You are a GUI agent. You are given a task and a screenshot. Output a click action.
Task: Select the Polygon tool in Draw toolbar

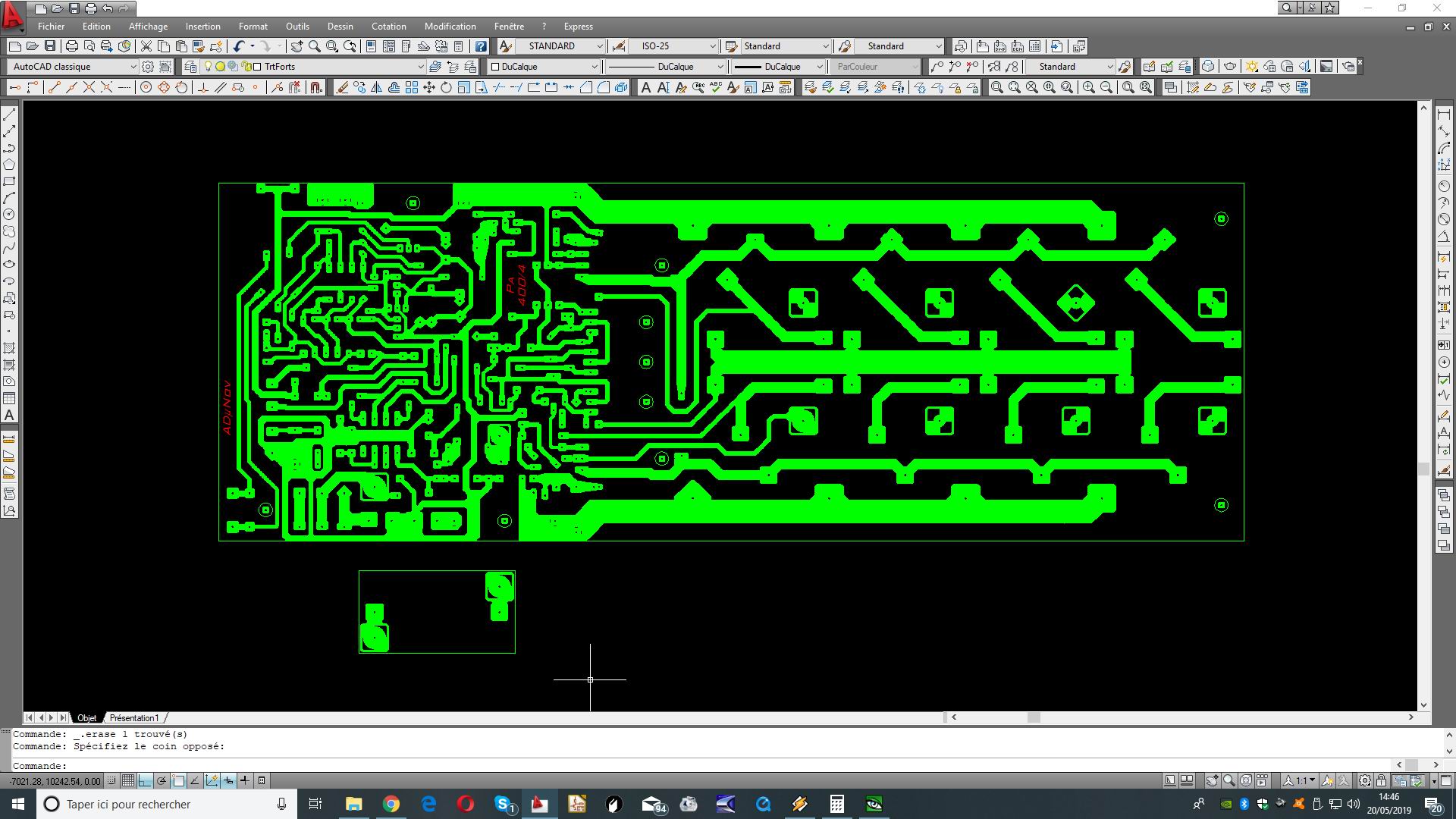click(x=9, y=165)
